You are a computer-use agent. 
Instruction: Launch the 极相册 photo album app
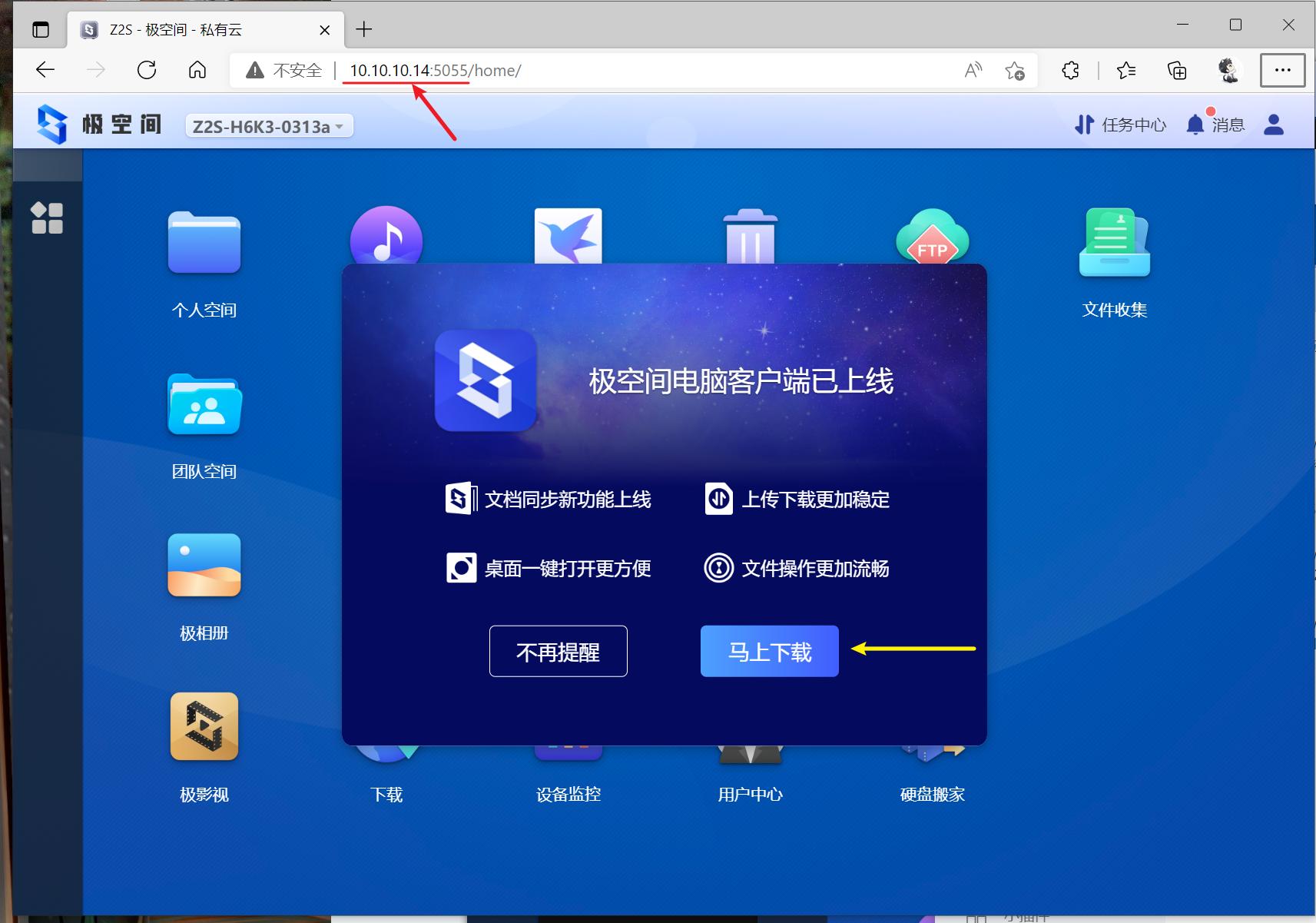pyautogui.click(x=203, y=566)
